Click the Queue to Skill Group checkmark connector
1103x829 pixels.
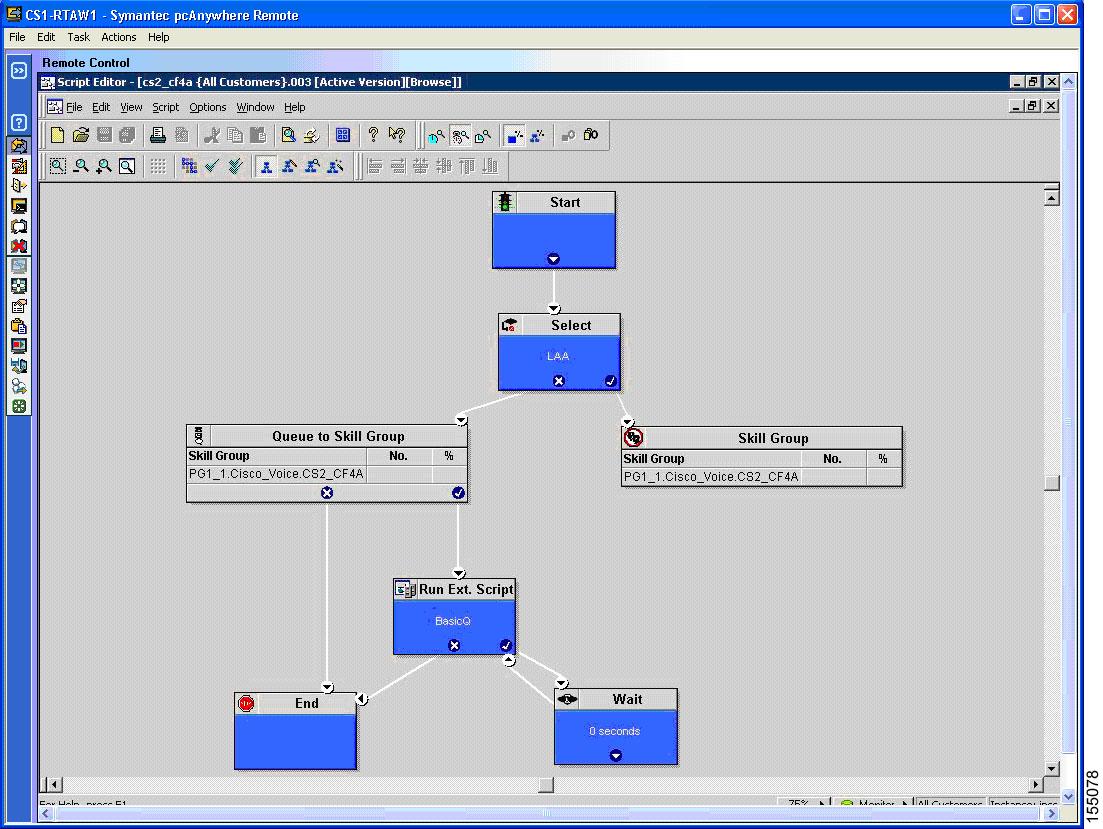coord(458,493)
